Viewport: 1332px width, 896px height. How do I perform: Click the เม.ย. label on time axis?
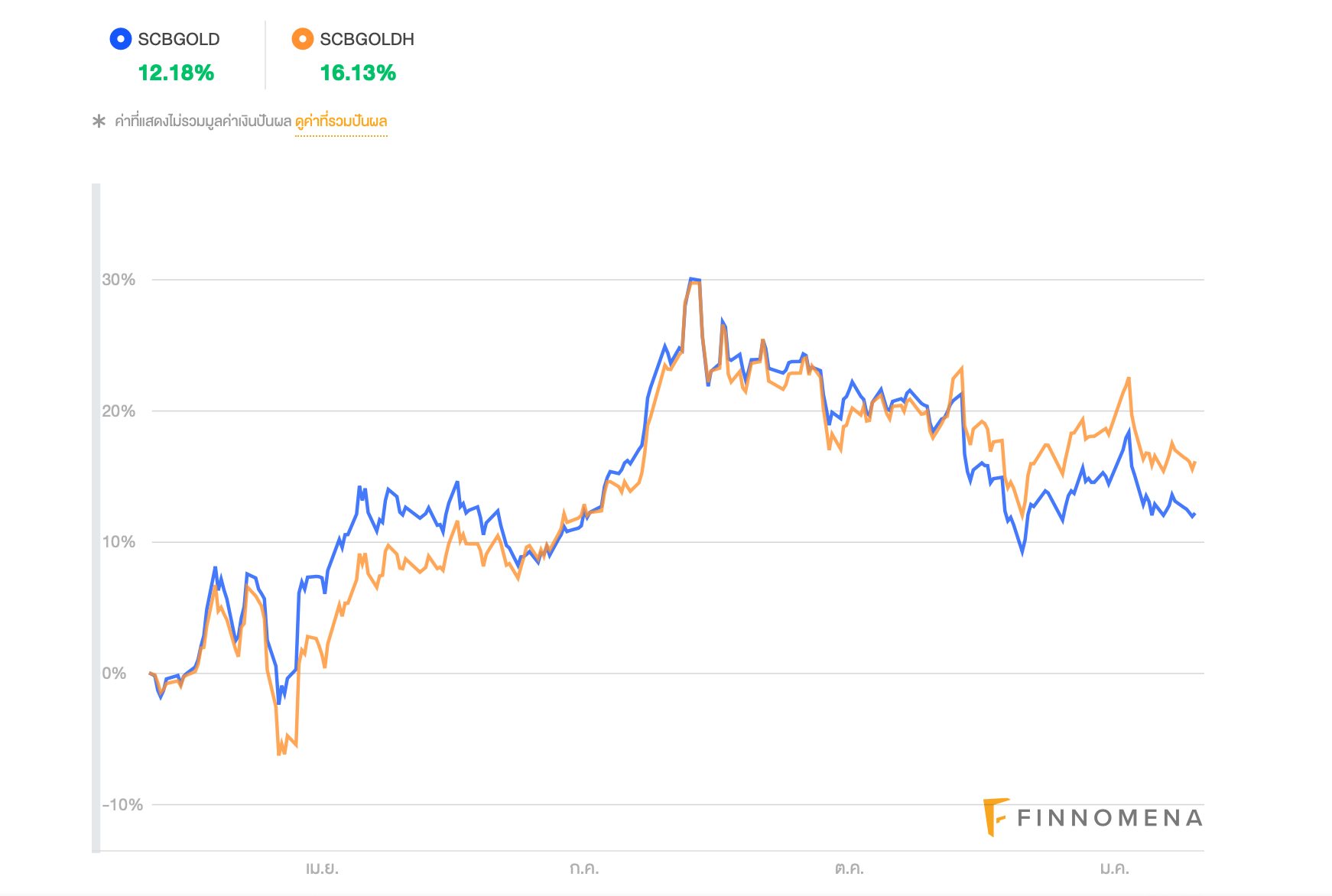322,869
